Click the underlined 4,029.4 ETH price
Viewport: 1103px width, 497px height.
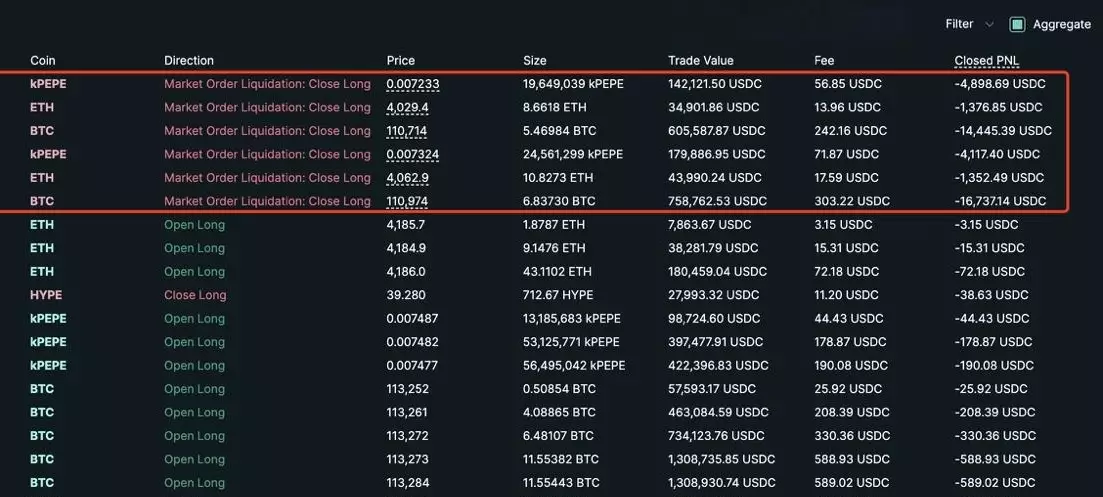click(407, 107)
